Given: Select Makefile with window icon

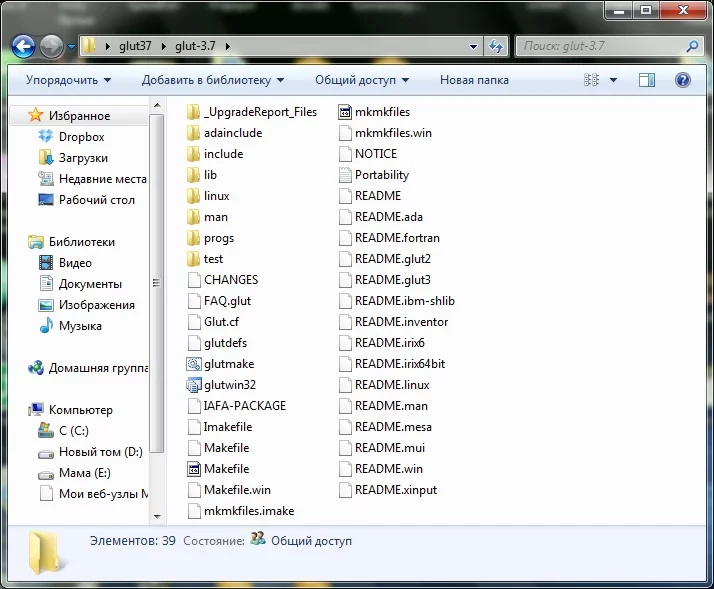Looking at the screenshot, I should coord(218,469).
